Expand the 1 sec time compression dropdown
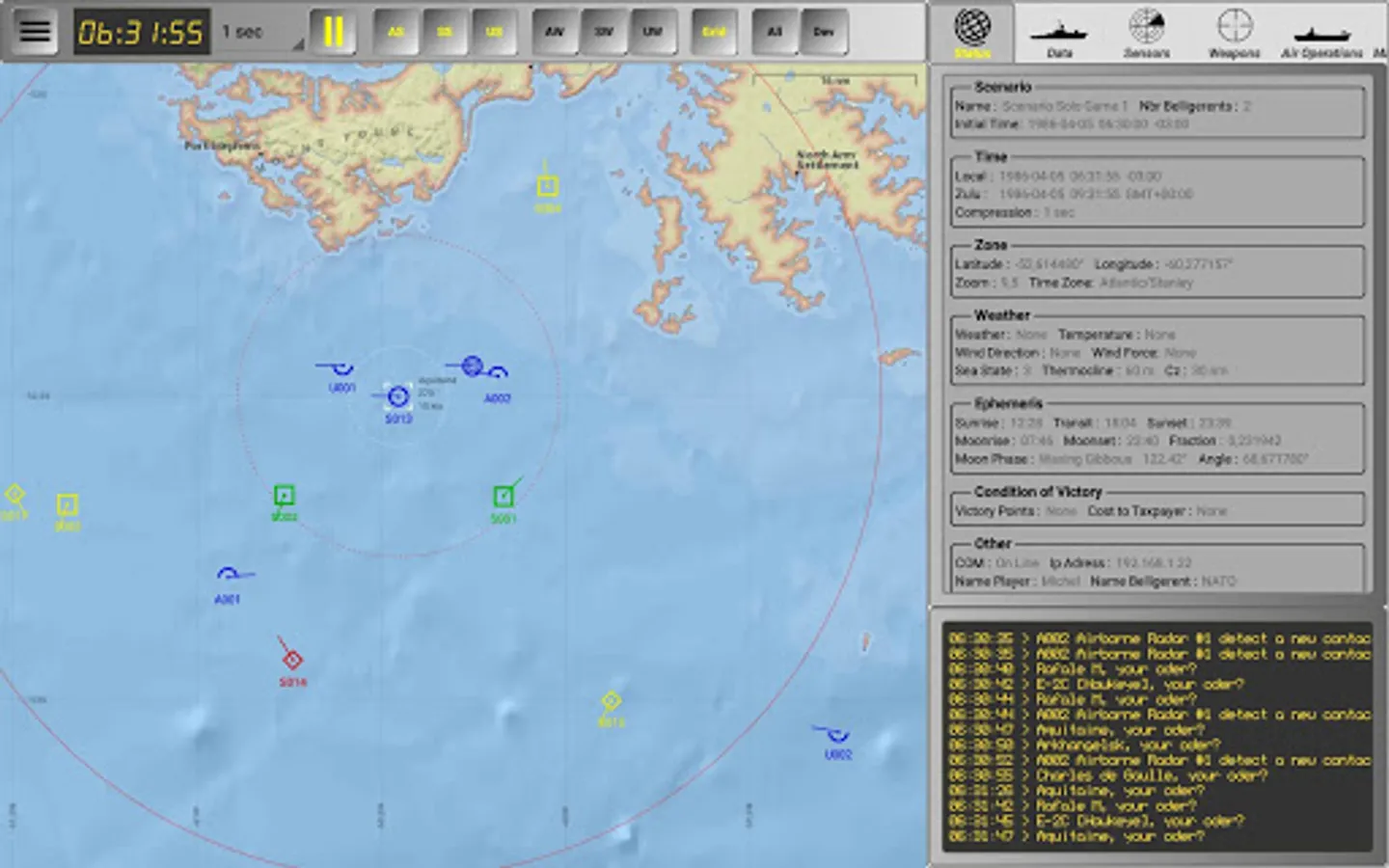Screen dimensions: 1389x868 pos(261,32)
